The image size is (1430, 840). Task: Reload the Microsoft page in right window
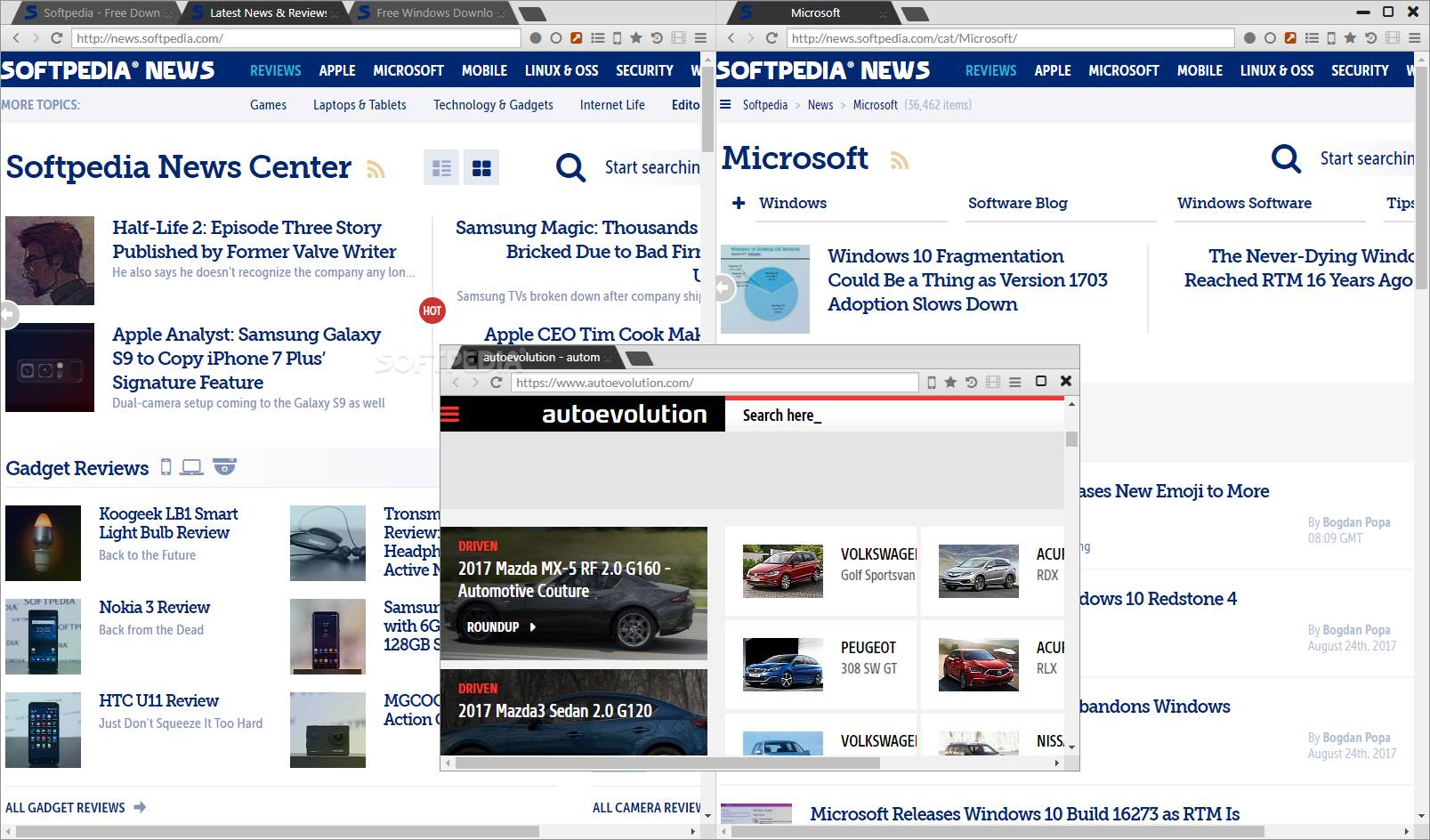click(772, 38)
